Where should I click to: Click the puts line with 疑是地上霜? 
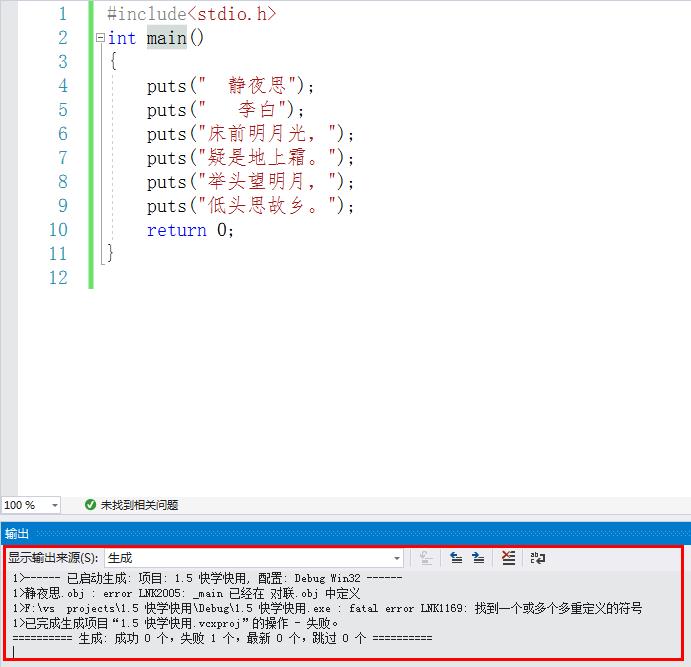[x=250, y=158]
